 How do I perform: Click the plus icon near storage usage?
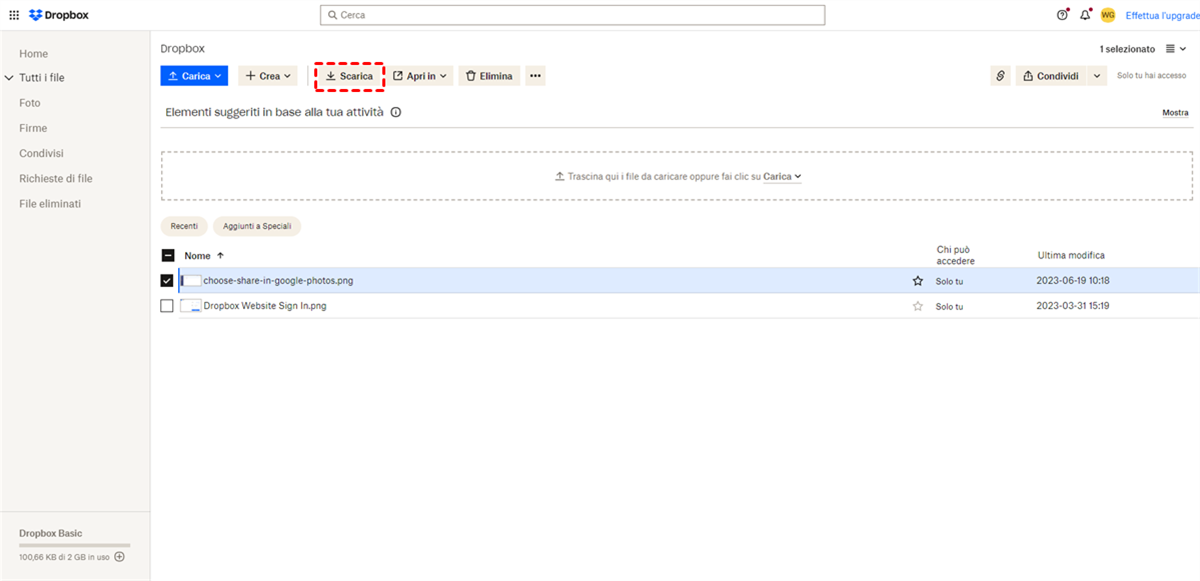[119, 557]
